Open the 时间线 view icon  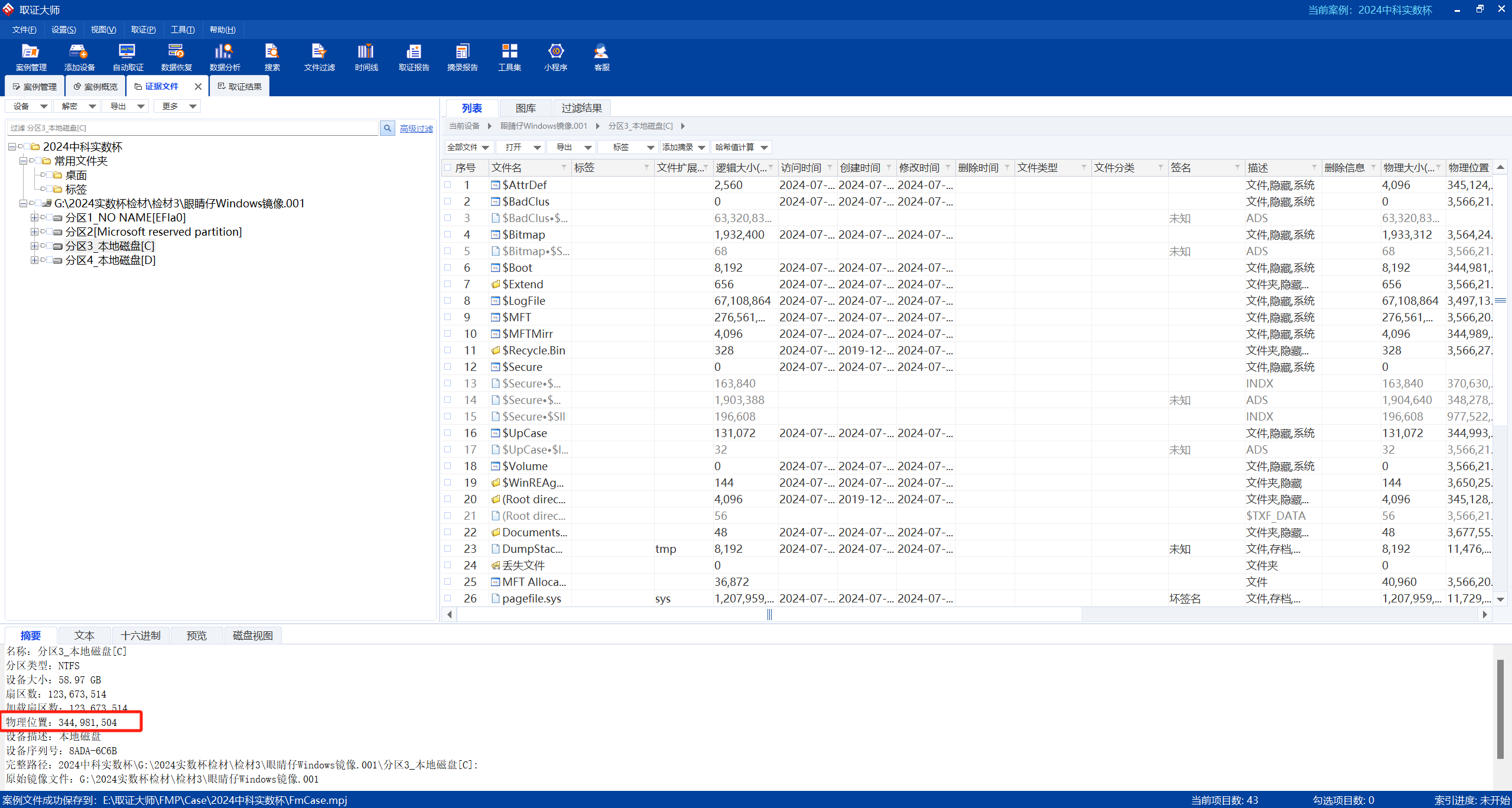[x=366, y=57]
